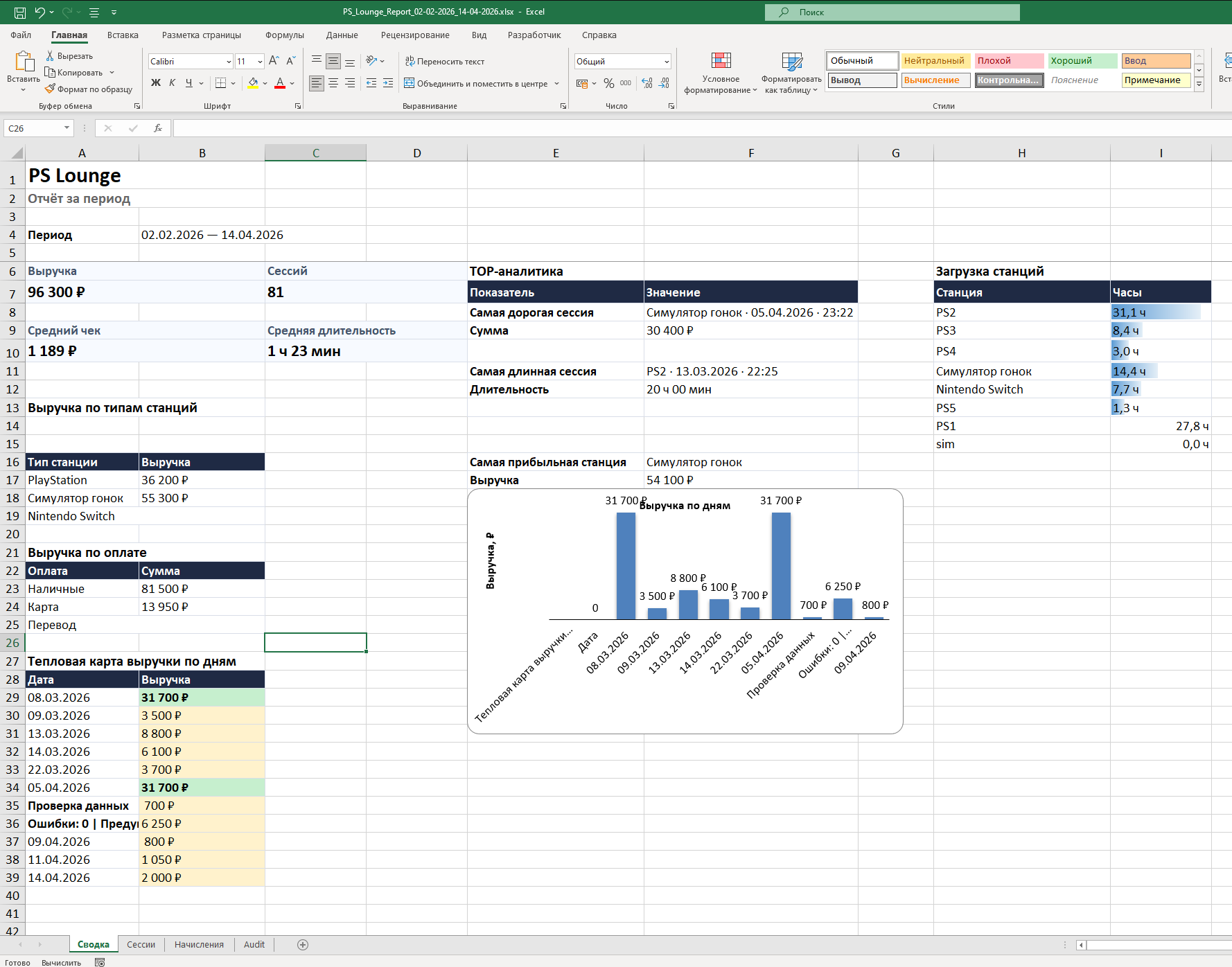Toggle Bold formatting button
The image size is (1232, 967).
(x=156, y=83)
